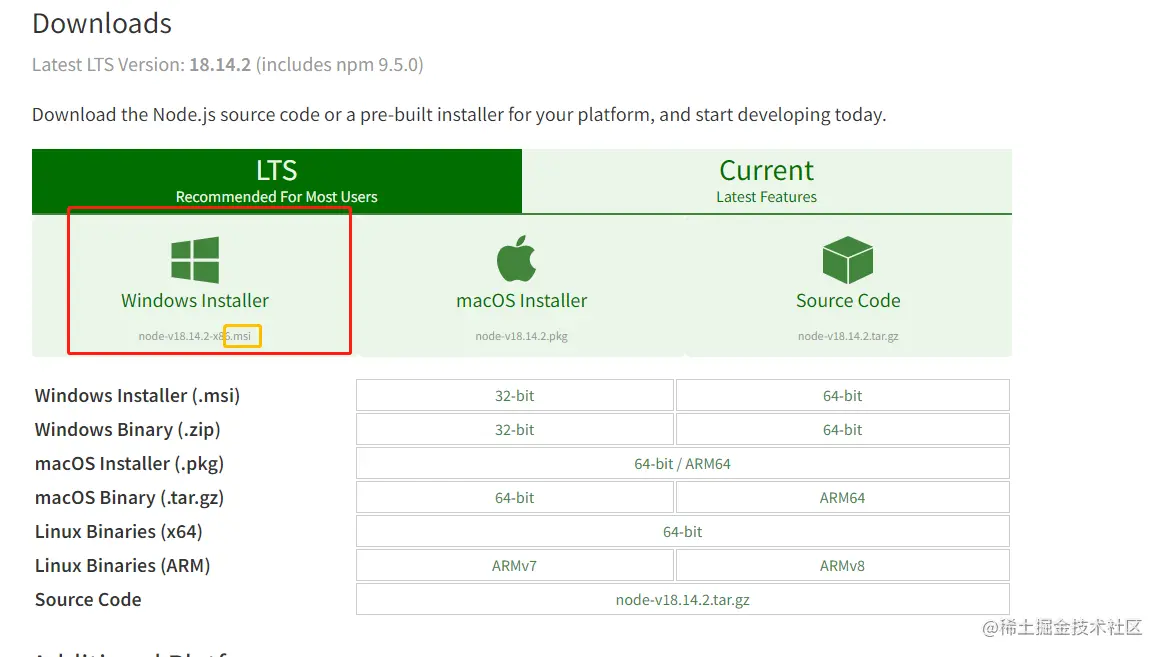This screenshot has height=657, width=1162.
Task: Download macOS Installer 64-bit / ARM64
Action: 683,464
